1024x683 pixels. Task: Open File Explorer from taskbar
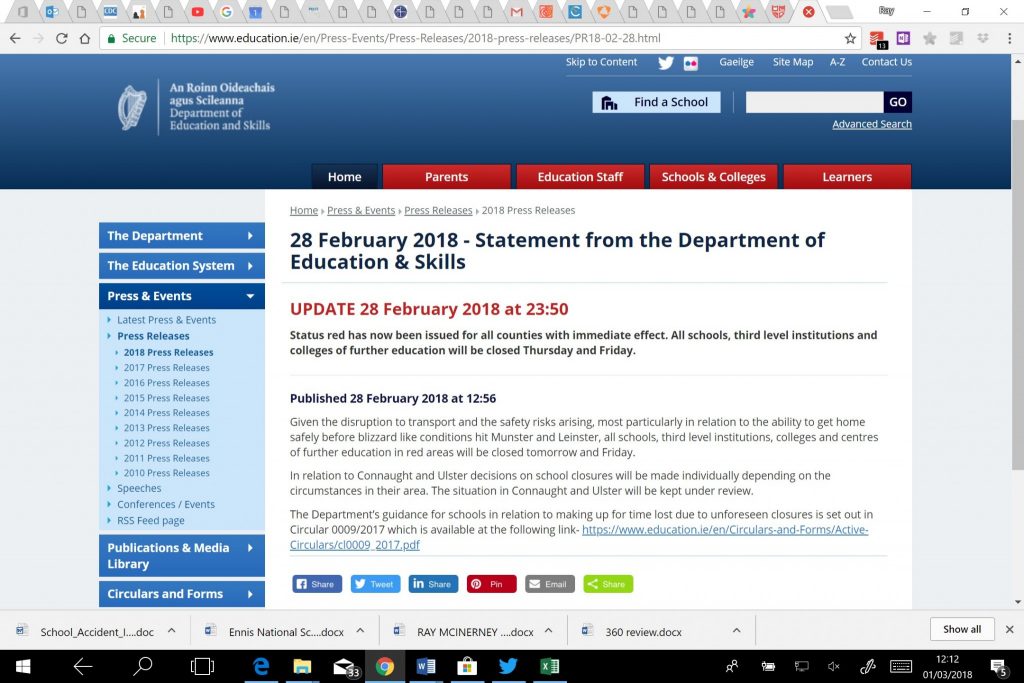coord(302,666)
